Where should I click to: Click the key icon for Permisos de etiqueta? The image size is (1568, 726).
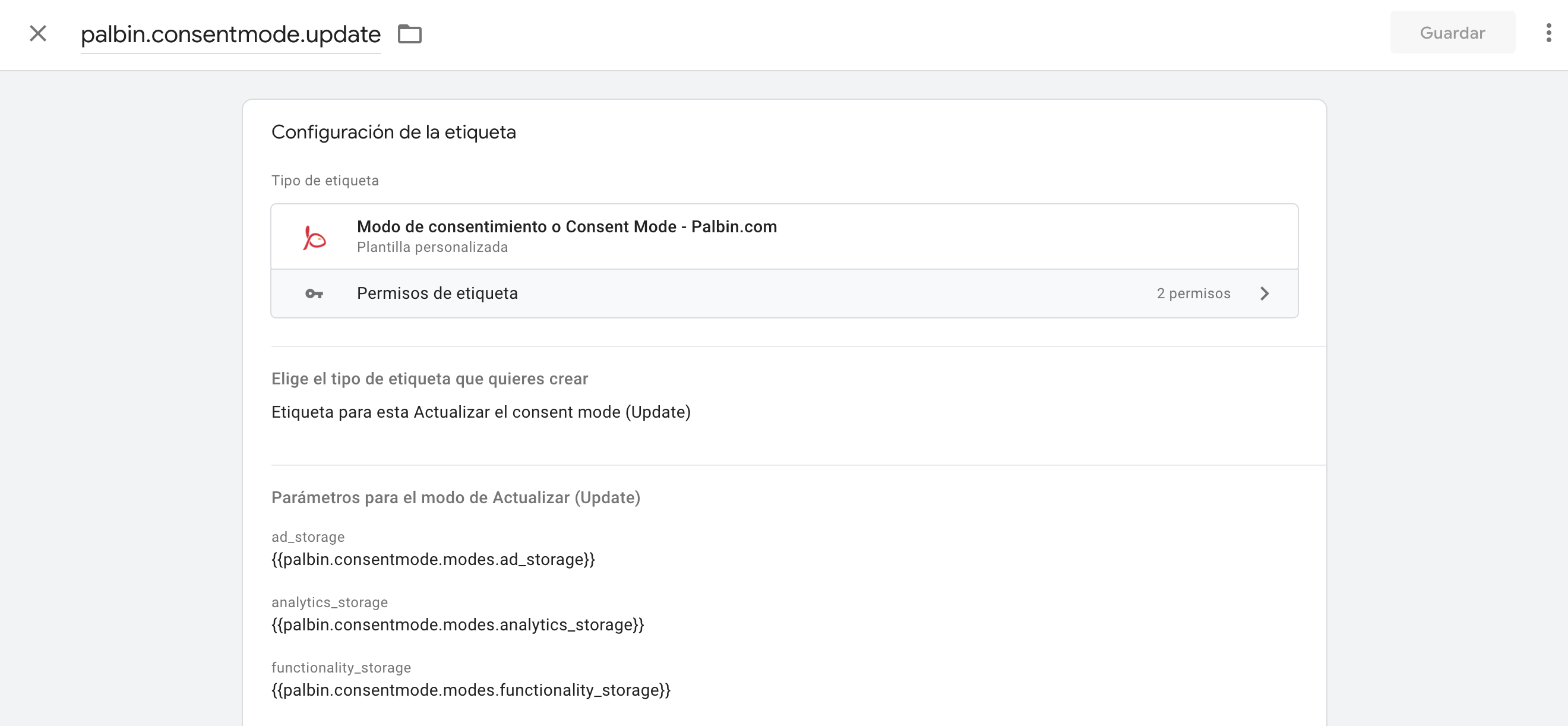click(314, 293)
